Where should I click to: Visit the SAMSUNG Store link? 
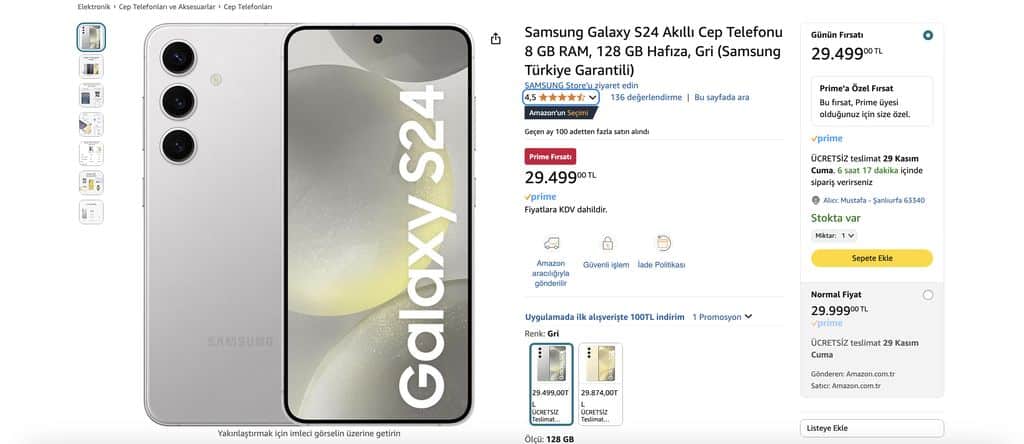click(x=581, y=86)
